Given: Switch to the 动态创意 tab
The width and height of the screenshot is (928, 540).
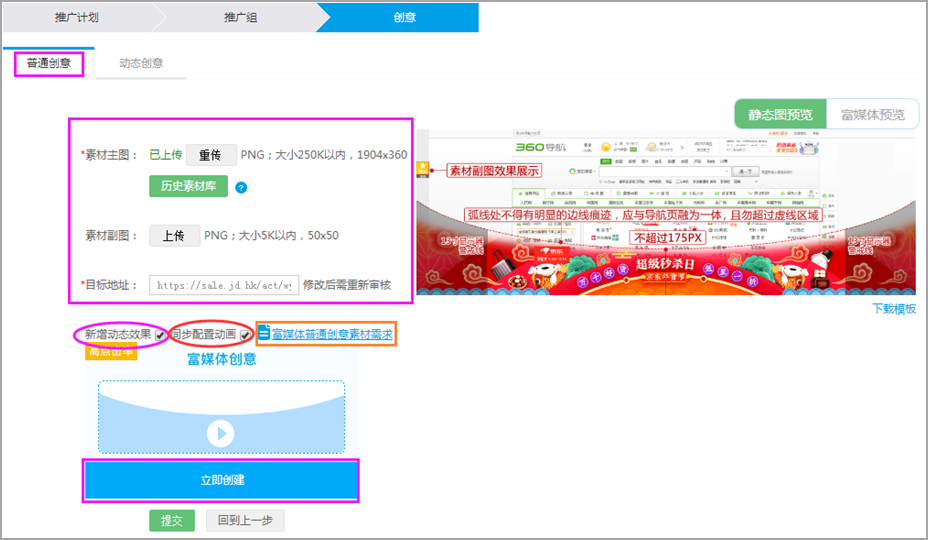Looking at the screenshot, I should coord(141,63).
